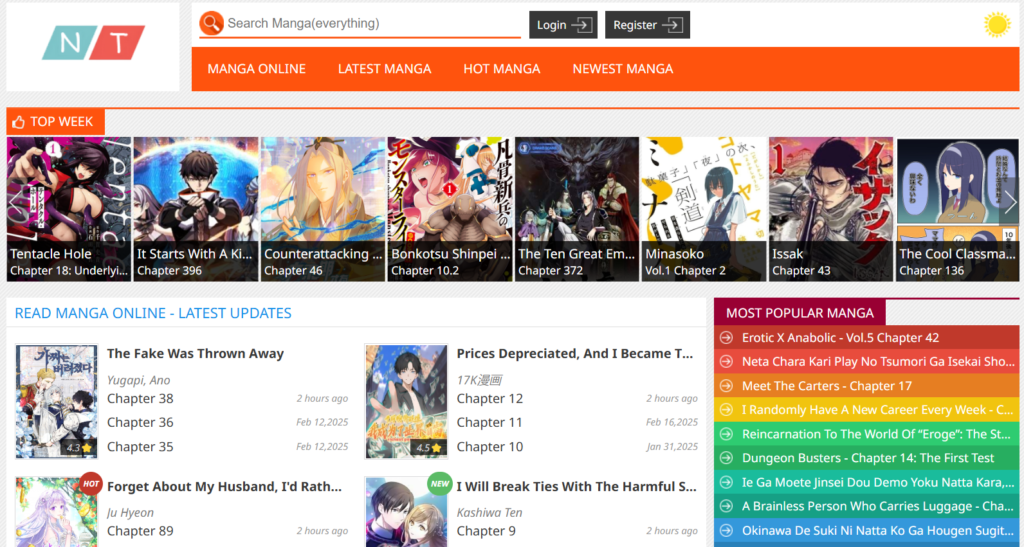Open Chapter 38 of The Fake Was Thrown Away
This screenshot has width=1024, height=547.
point(140,398)
